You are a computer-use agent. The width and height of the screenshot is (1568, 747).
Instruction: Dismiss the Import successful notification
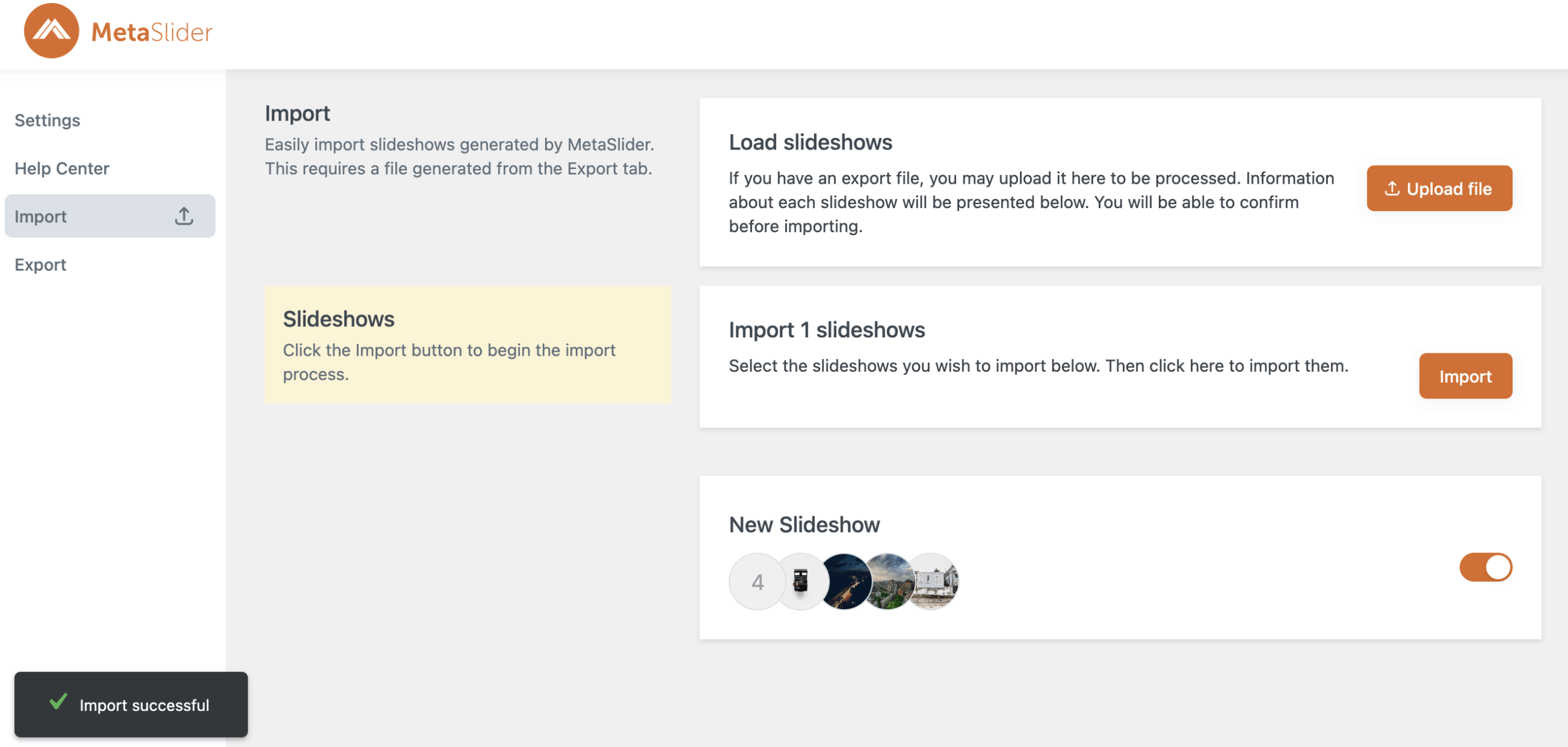click(131, 705)
